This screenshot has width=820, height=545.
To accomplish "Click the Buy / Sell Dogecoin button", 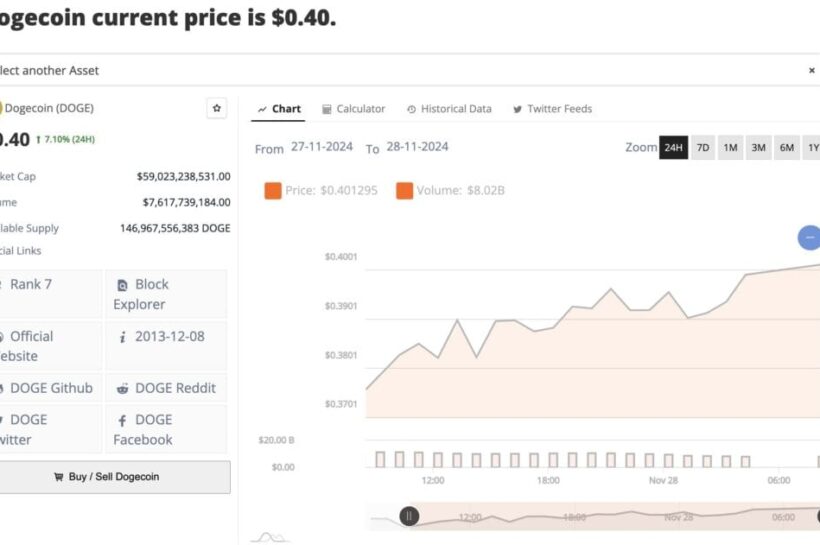I will (114, 476).
